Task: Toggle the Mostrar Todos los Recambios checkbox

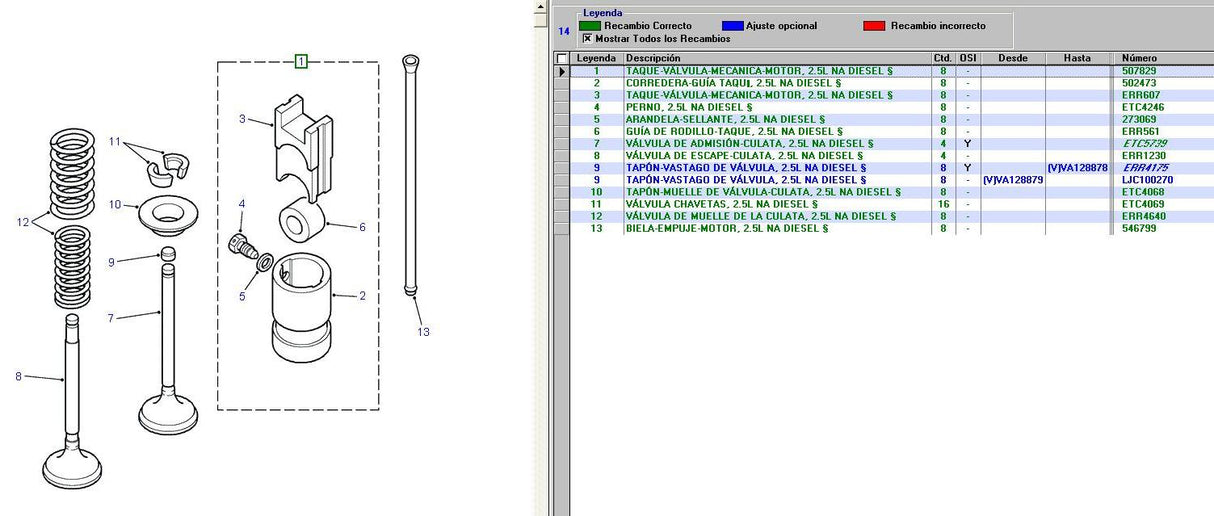Action: [x=587, y=38]
